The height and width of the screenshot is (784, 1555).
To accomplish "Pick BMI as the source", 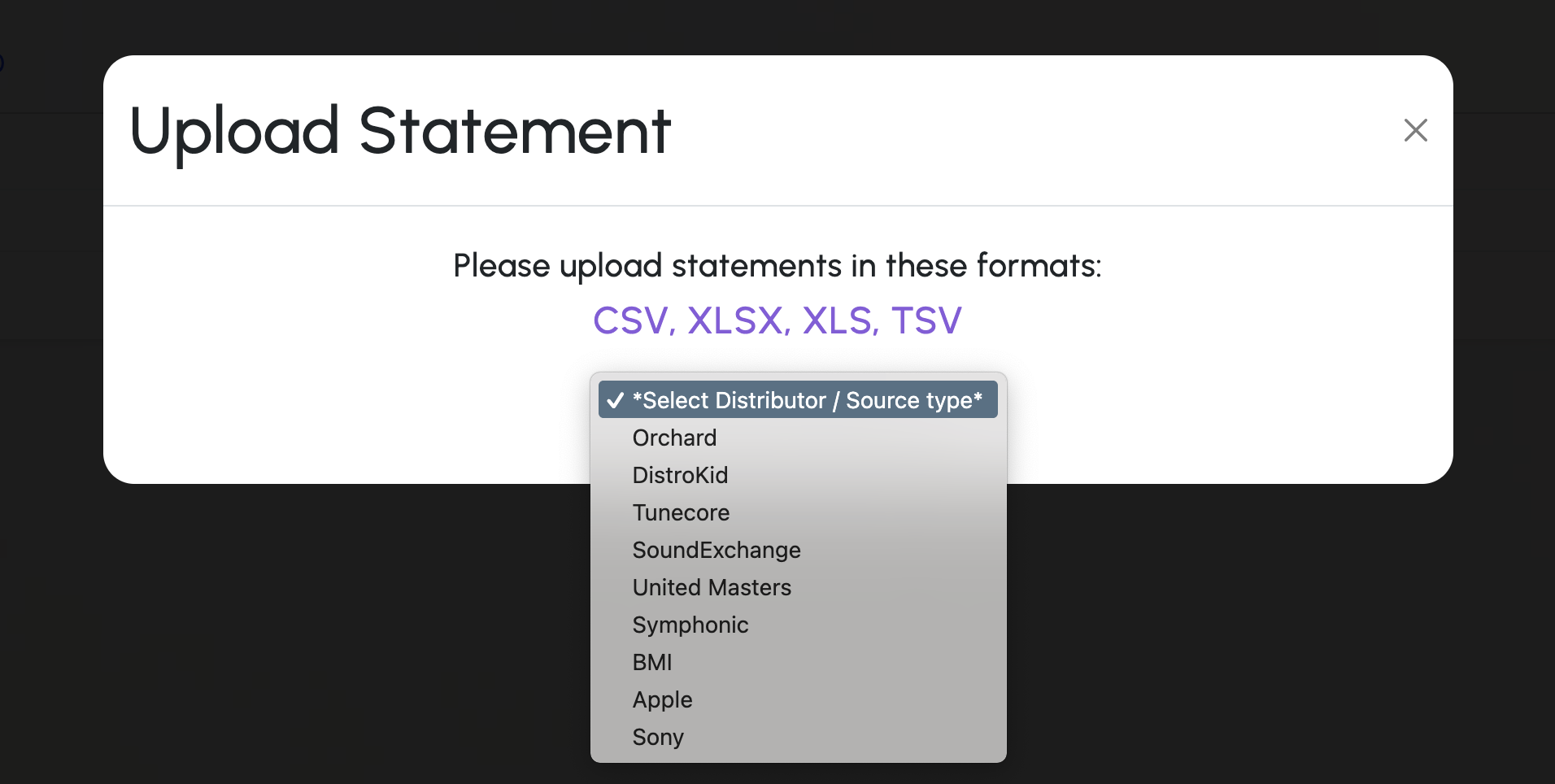I will pos(798,662).
